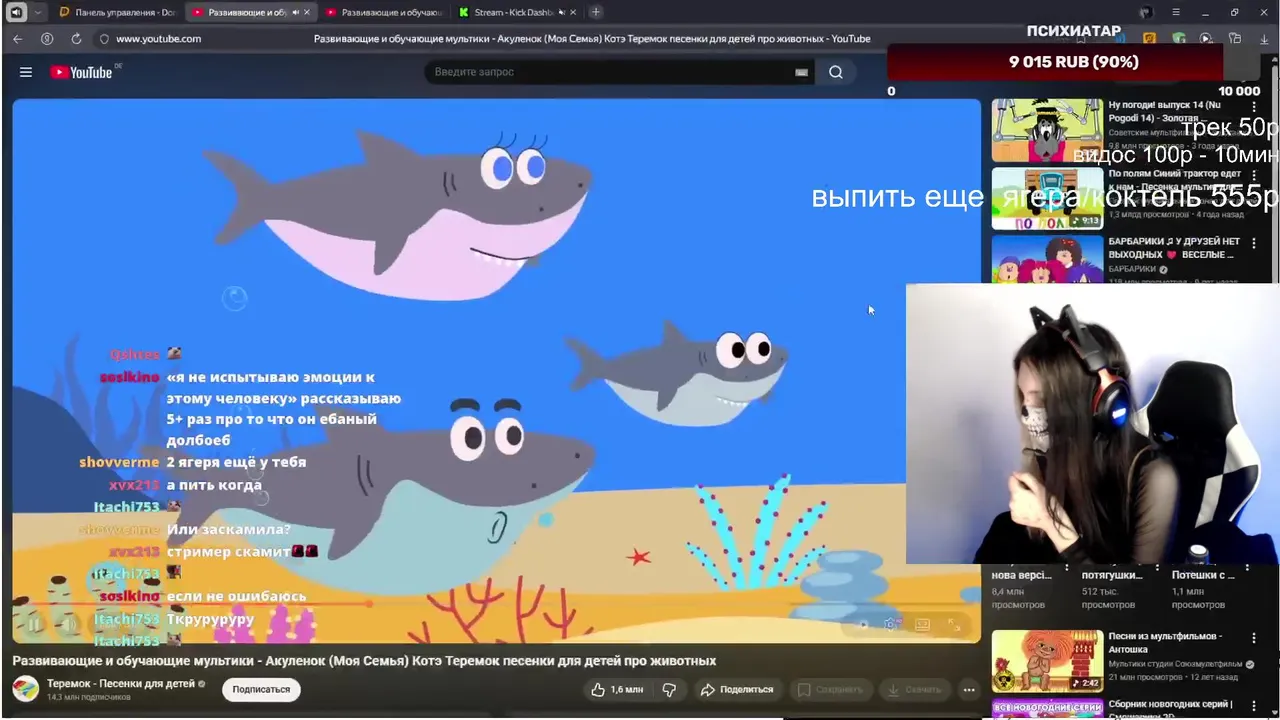Click the magnifier search button
Screen dimensions: 1280x720
pyautogui.click(x=836, y=72)
